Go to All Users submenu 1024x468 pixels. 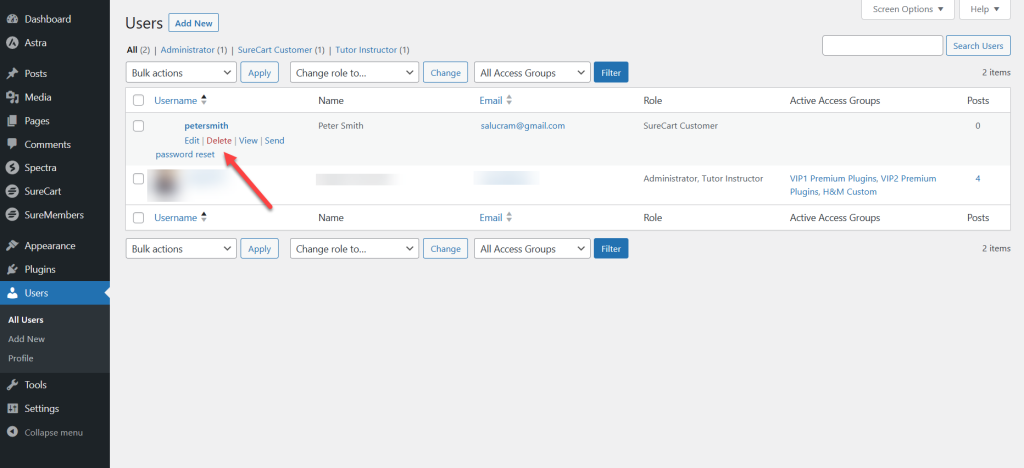[25, 320]
